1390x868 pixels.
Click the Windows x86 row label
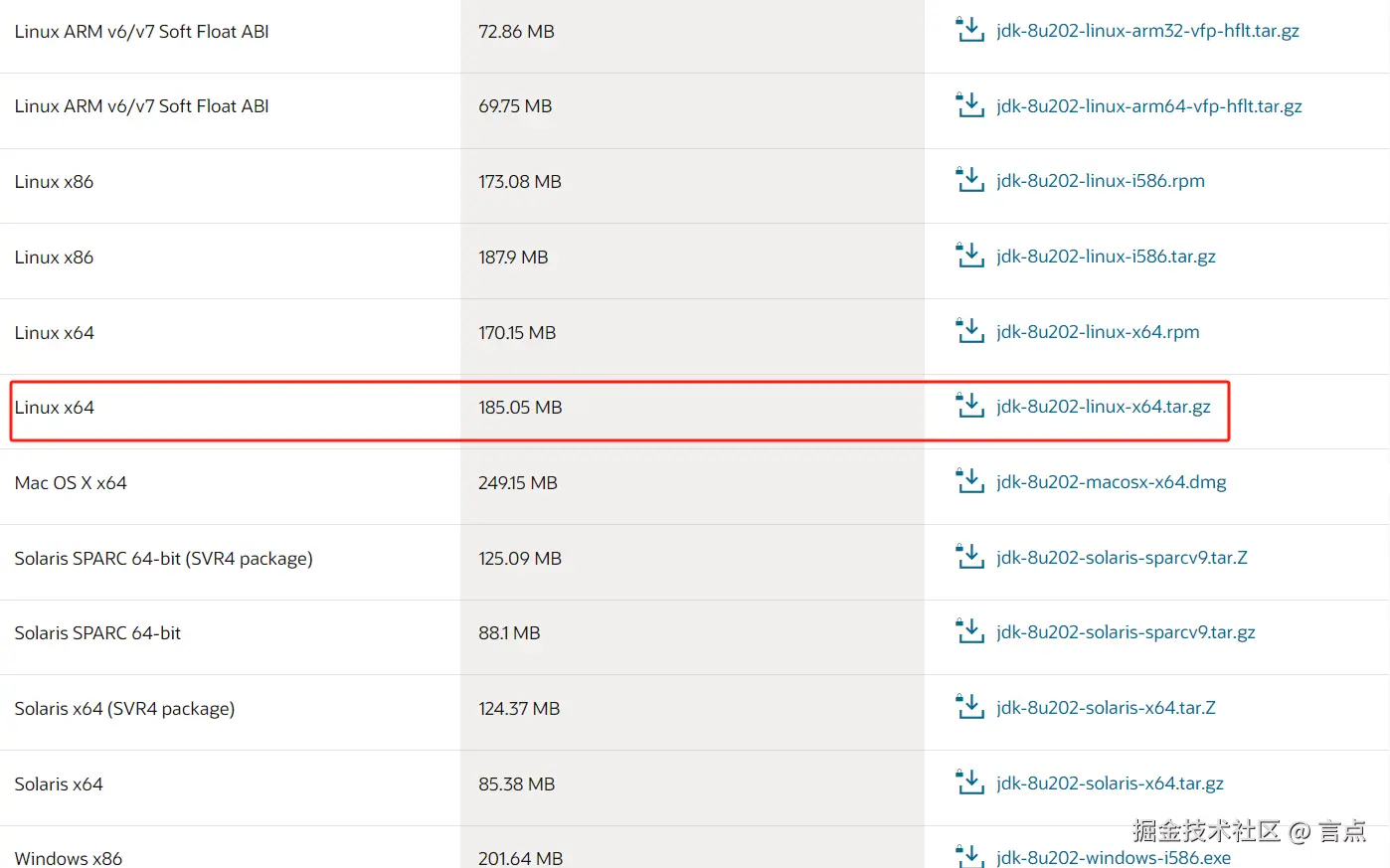point(68,858)
